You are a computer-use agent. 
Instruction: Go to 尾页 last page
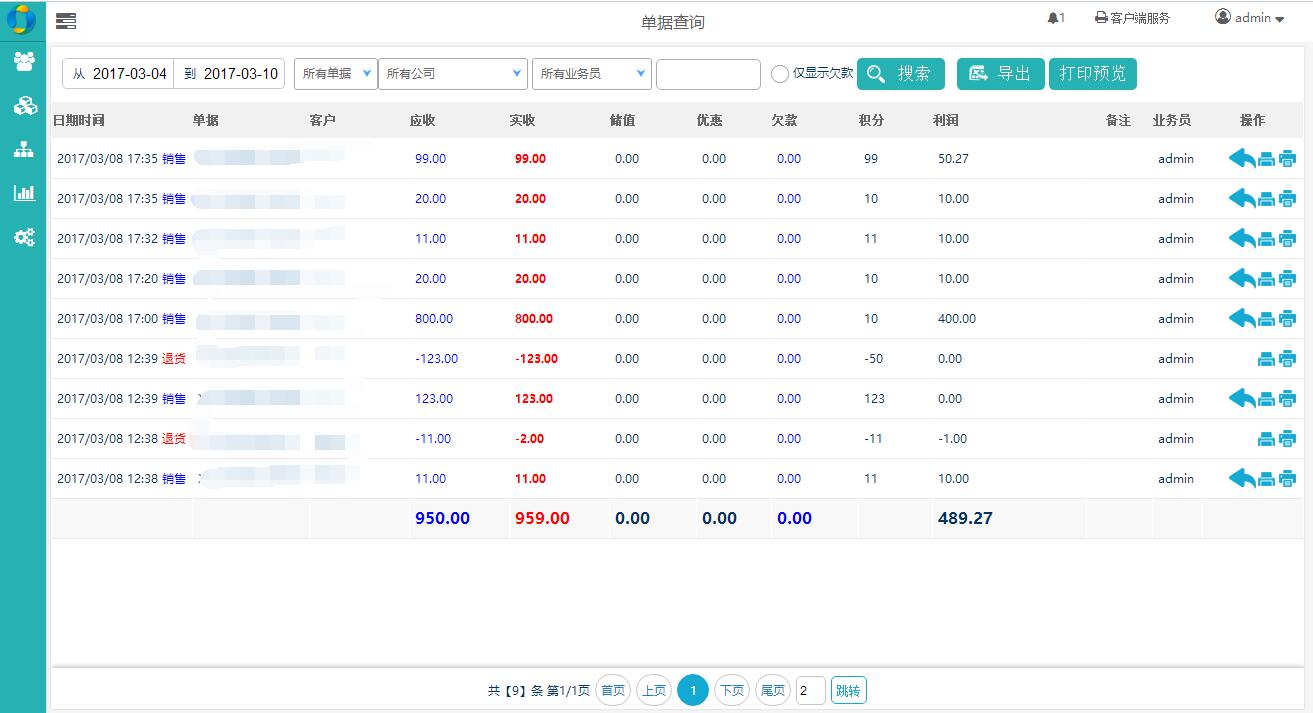pyautogui.click(x=772, y=690)
